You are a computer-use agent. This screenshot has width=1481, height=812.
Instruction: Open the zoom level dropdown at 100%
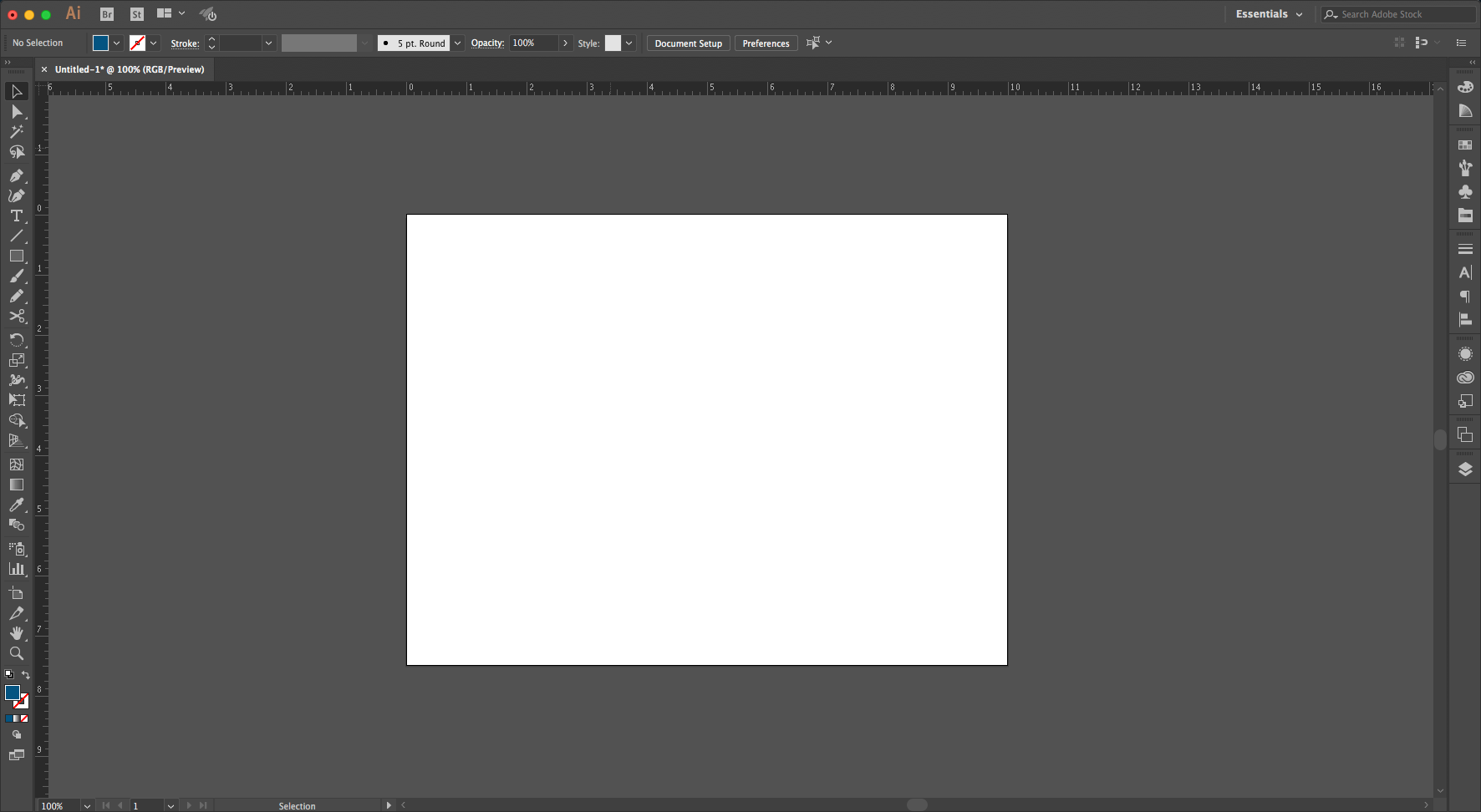tap(87, 806)
